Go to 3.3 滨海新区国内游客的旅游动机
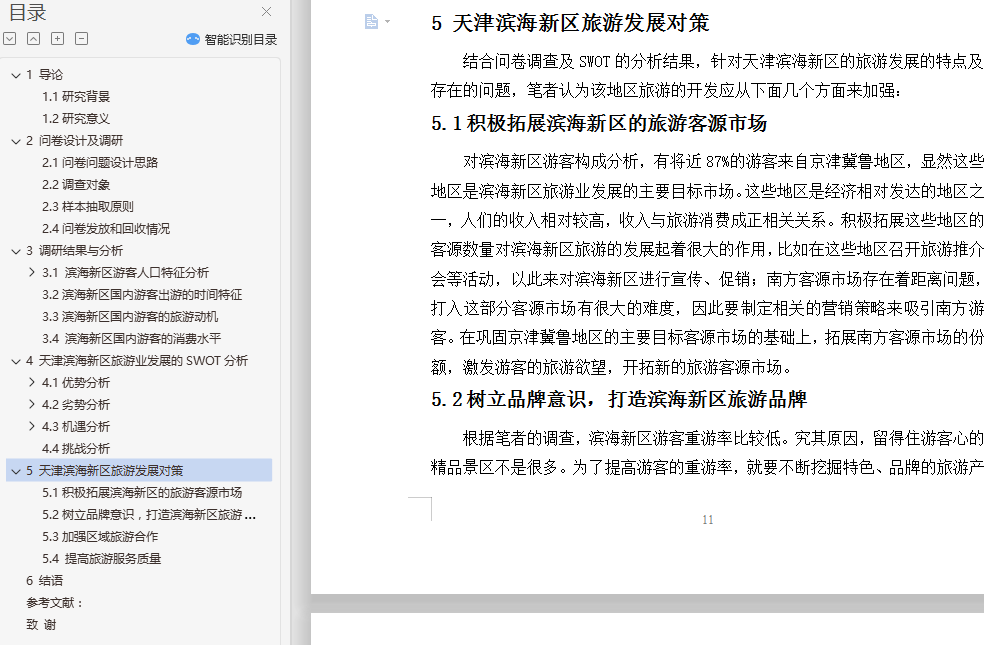The width and height of the screenshot is (984, 645). pyautogui.click(x=130, y=316)
